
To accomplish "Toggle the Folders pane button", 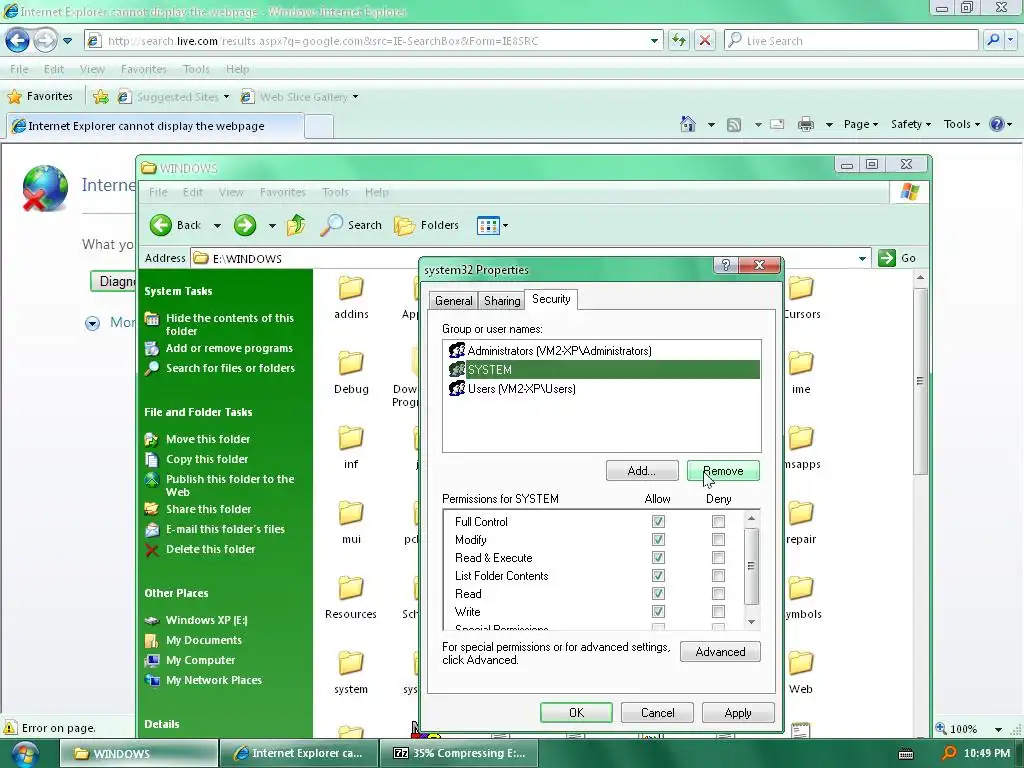I will tap(426, 225).
